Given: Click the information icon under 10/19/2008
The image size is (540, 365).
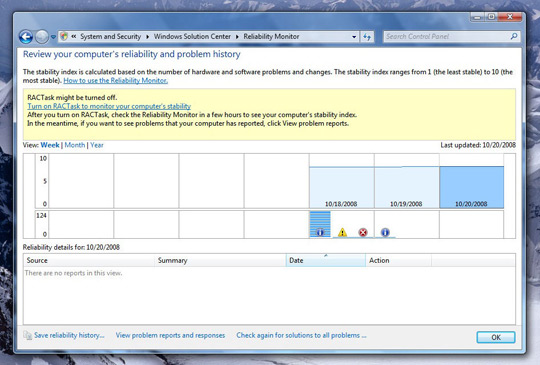Looking at the screenshot, I should [x=385, y=232].
